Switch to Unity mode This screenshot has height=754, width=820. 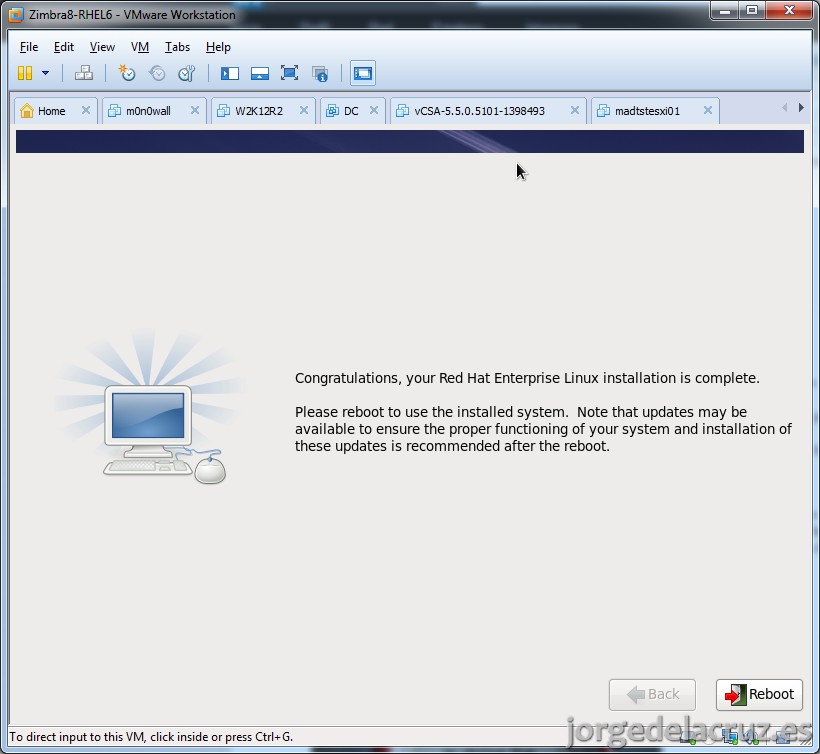pyautogui.click(x=320, y=73)
